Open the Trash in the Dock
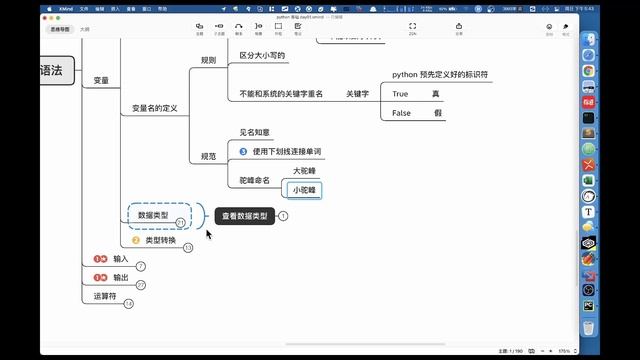This screenshot has width=640, height=360. click(x=588, y=328)
